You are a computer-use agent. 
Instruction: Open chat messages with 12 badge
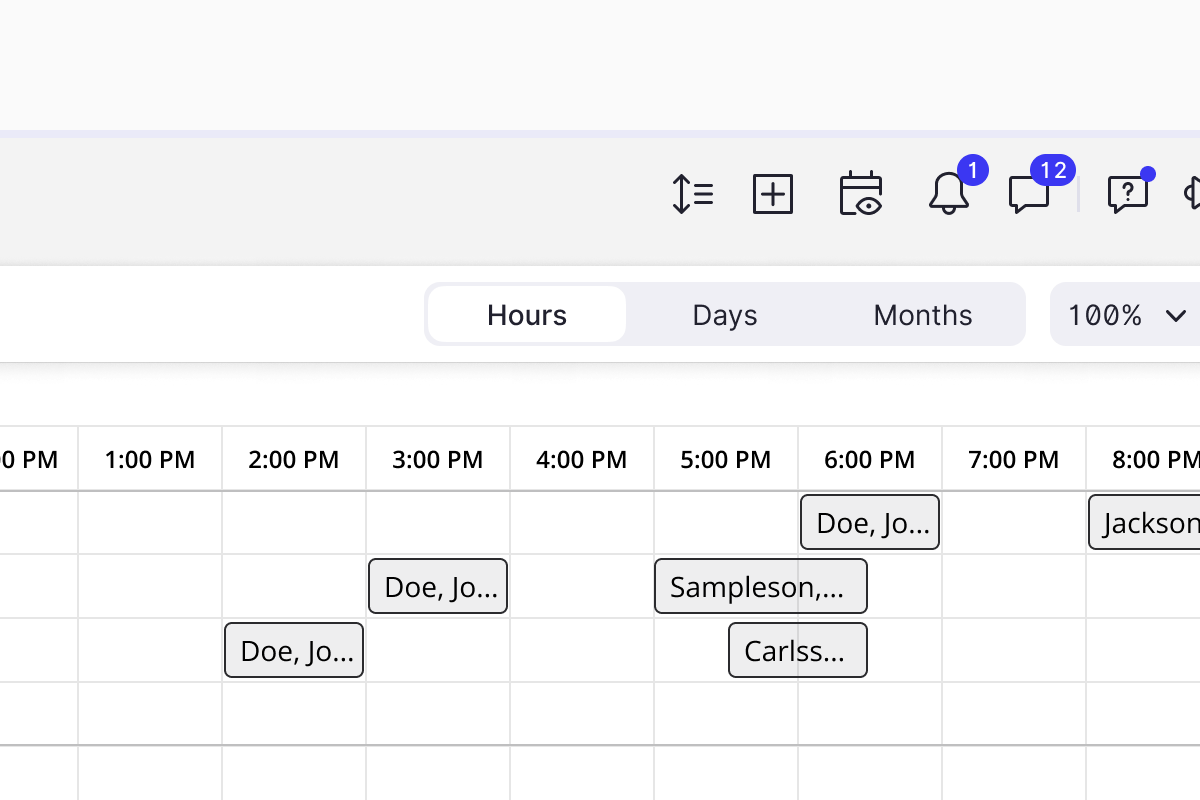[x=1029, y=194]
